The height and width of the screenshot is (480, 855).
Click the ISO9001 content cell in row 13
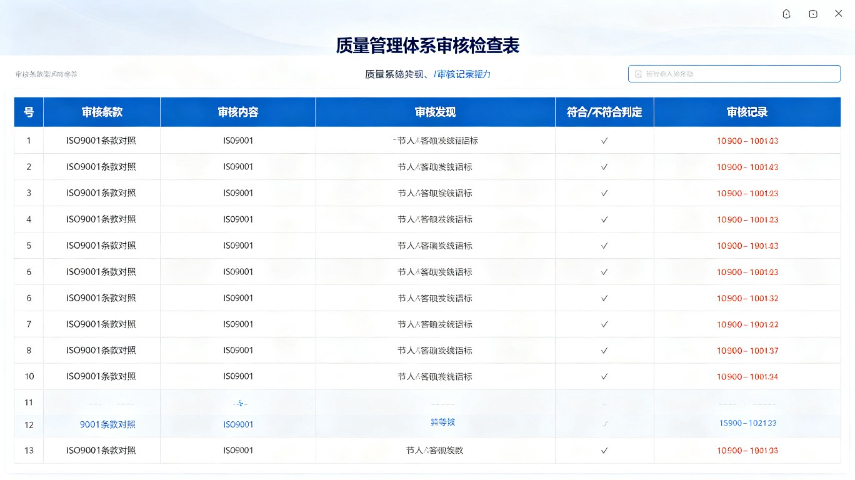tap(238, 451)
